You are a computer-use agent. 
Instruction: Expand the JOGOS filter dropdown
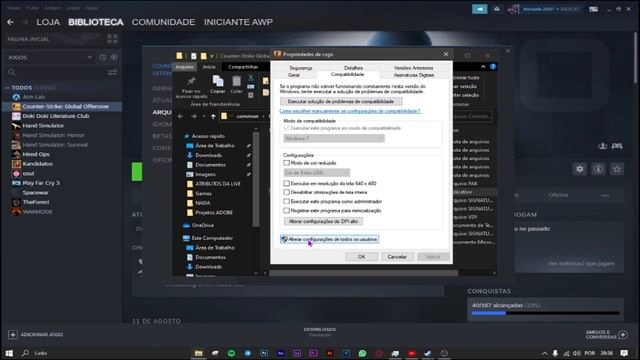[x=89, y=57]
